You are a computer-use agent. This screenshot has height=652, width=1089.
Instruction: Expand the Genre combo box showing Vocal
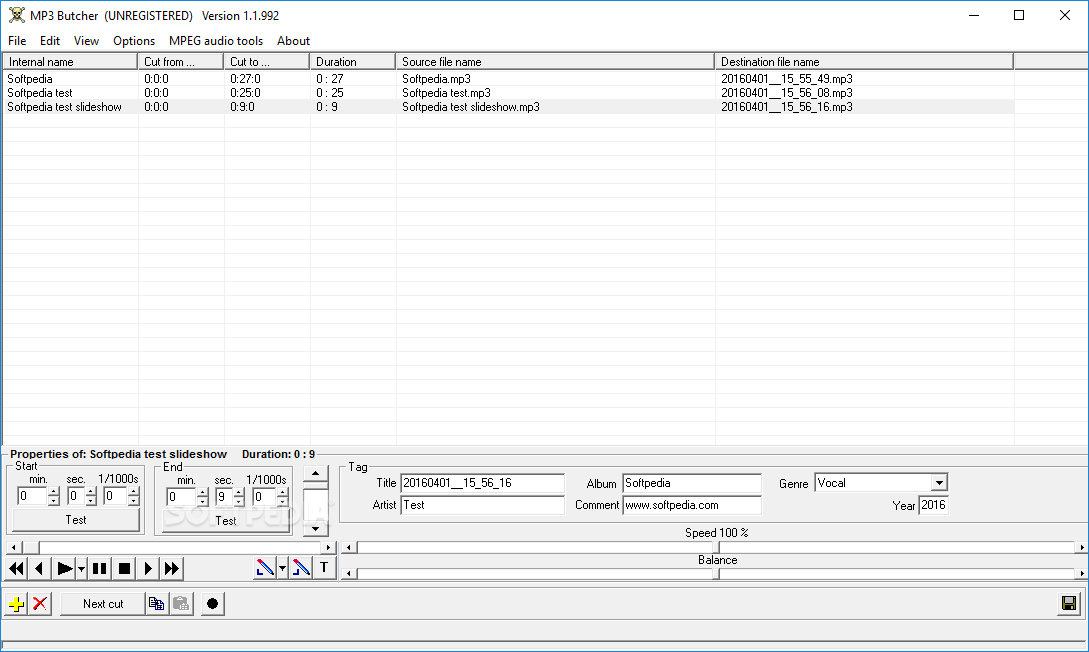(939, 483)
